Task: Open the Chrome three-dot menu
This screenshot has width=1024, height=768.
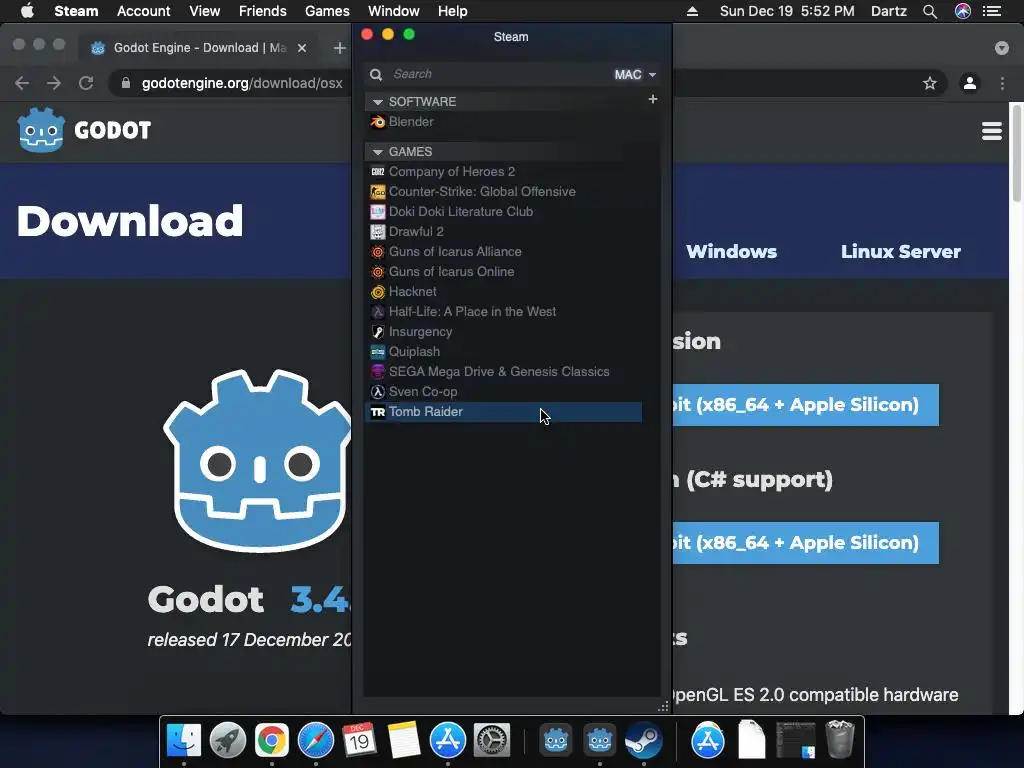Action: point(1002,83)
